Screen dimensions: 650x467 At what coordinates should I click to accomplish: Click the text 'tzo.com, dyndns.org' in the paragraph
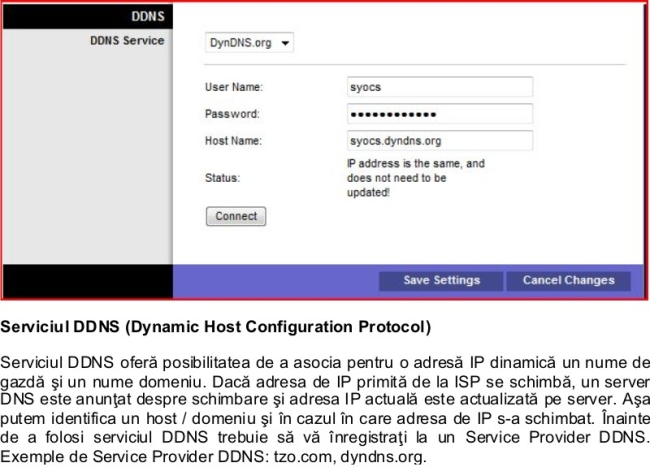click(x=350, y=457)
